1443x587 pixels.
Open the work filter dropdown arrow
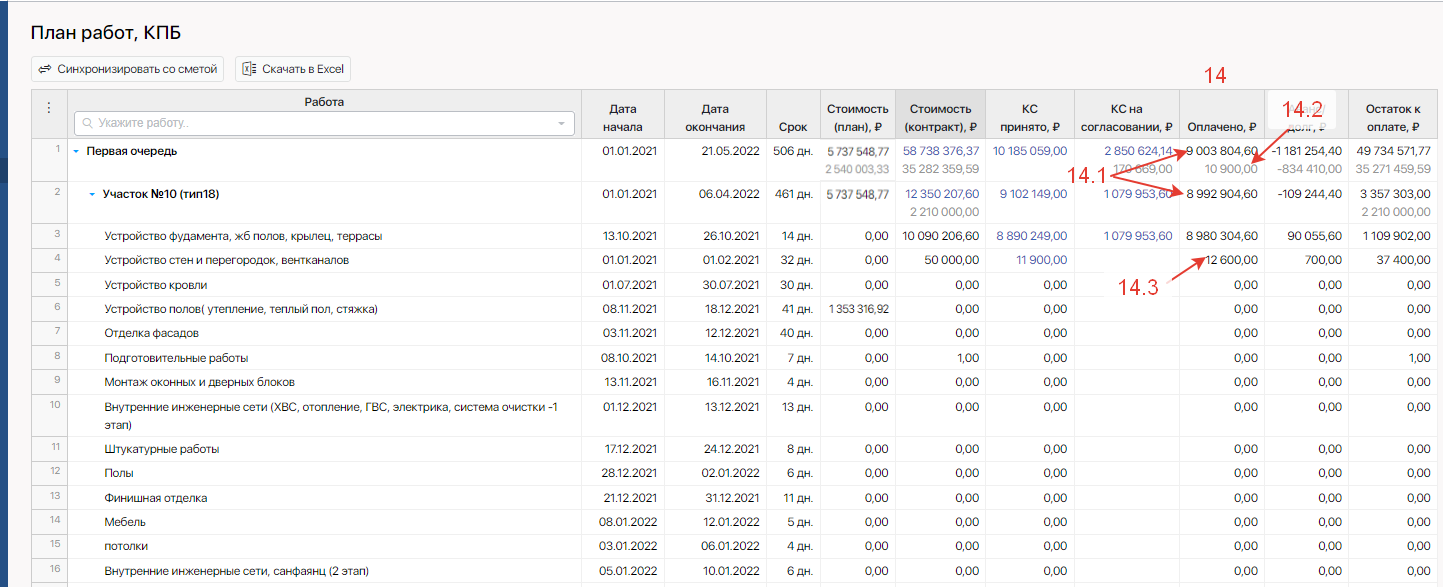pos(561,123)
